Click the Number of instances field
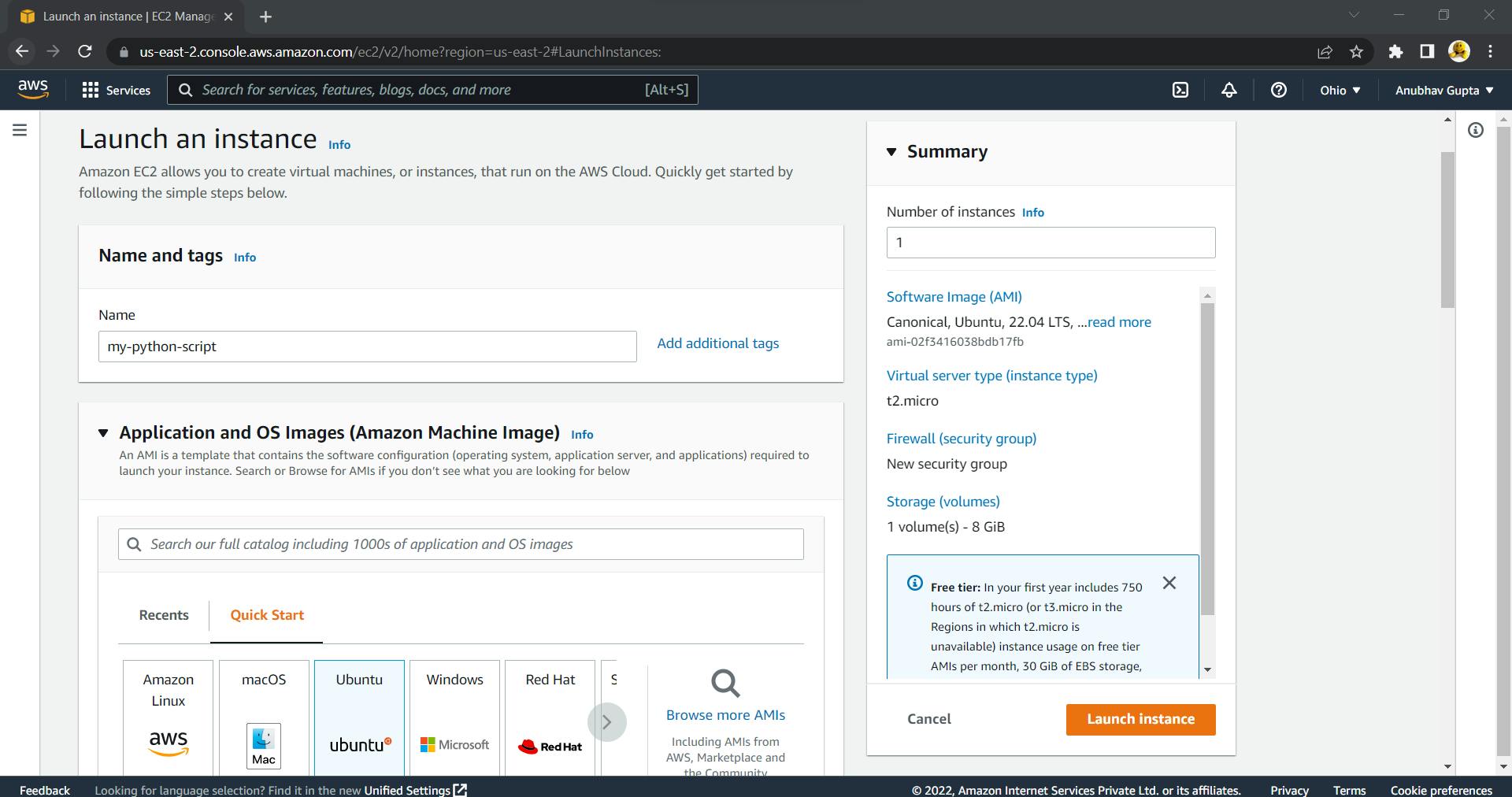This screenshot has width=1512, height=797. [1051, 243]
